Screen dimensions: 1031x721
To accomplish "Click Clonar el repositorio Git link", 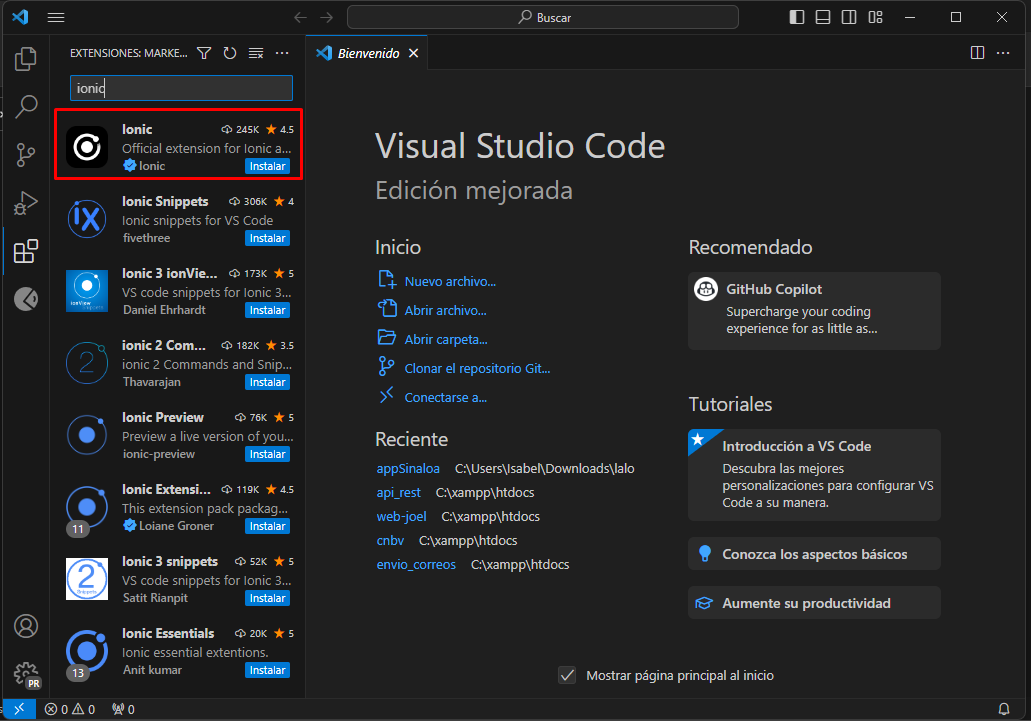I will (x=477, y=369).
